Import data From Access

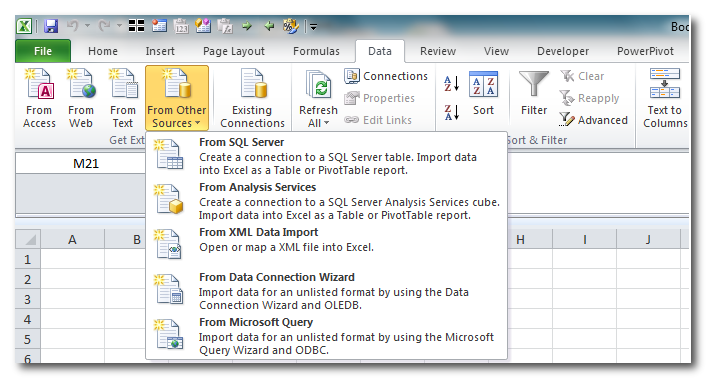coord(39,98)
